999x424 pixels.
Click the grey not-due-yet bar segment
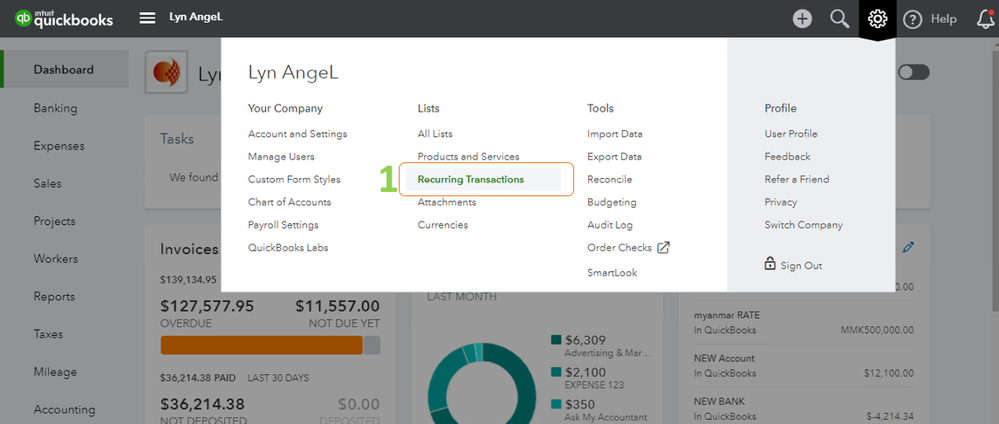coord(372,345)
